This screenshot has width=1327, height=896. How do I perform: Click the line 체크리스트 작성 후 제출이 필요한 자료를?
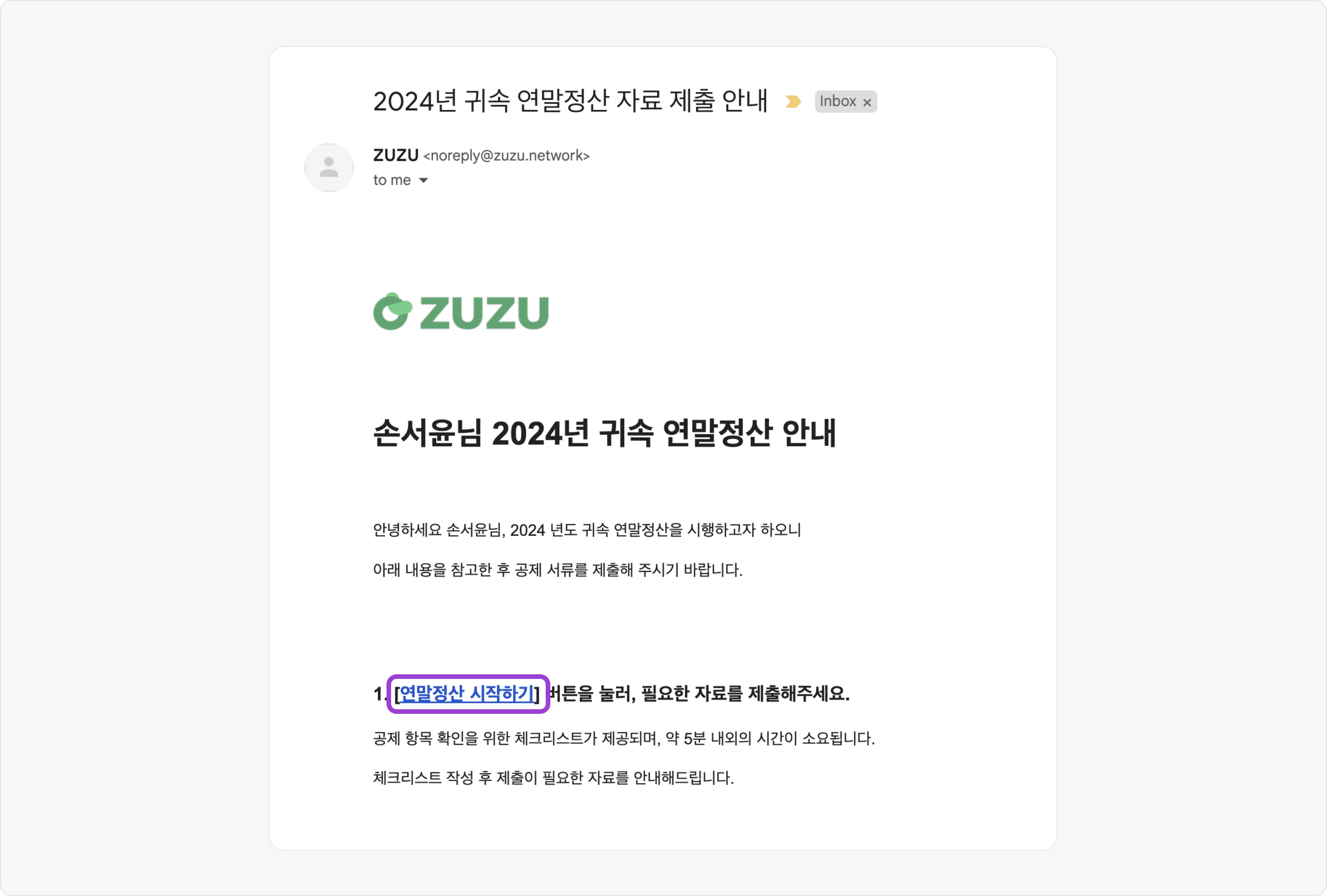[x=553, y=778]
